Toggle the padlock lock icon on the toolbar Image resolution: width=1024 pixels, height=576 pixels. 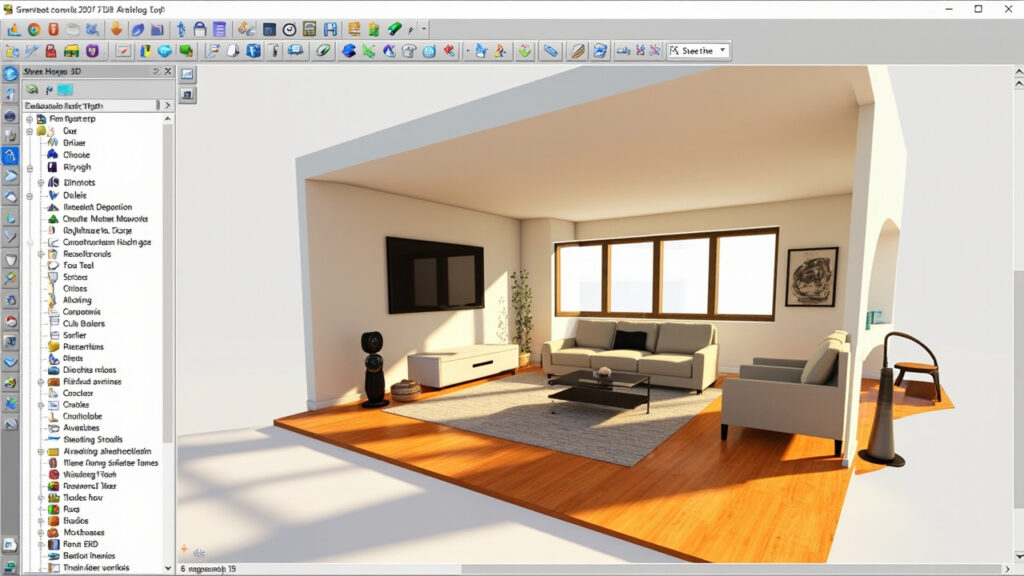tap(199, 30)
